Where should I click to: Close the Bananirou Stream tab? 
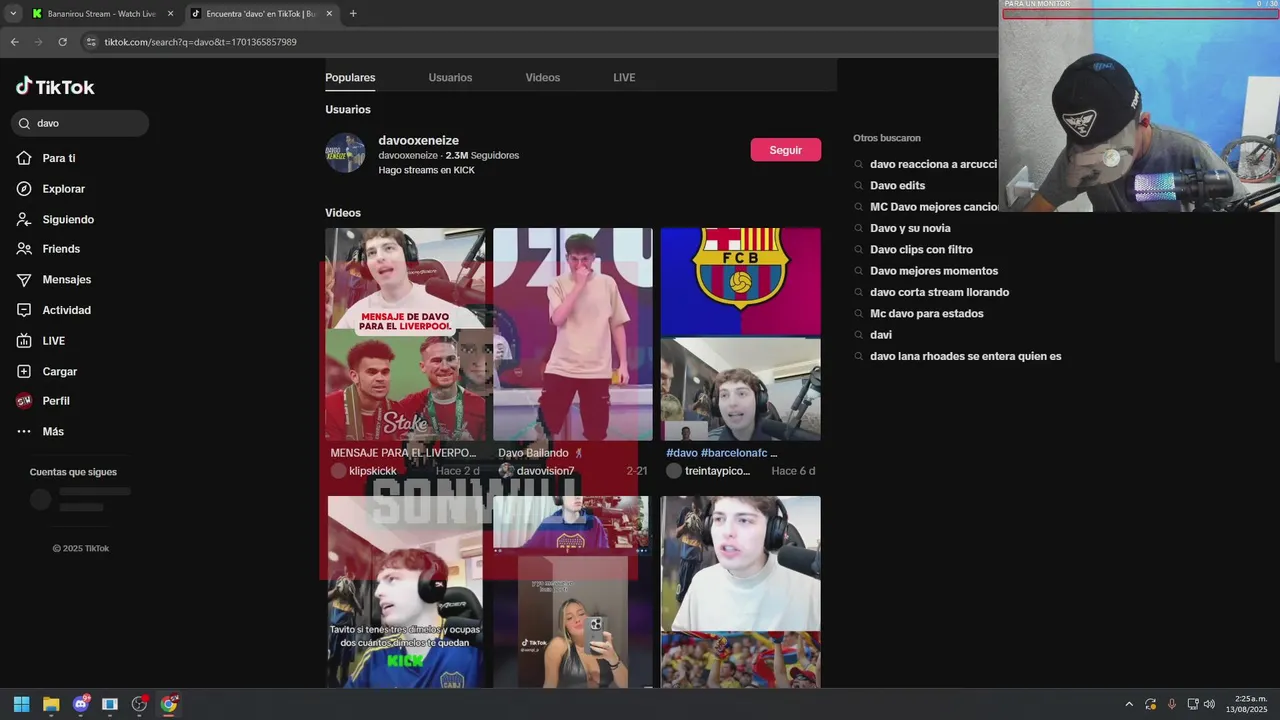click(170, 14)
